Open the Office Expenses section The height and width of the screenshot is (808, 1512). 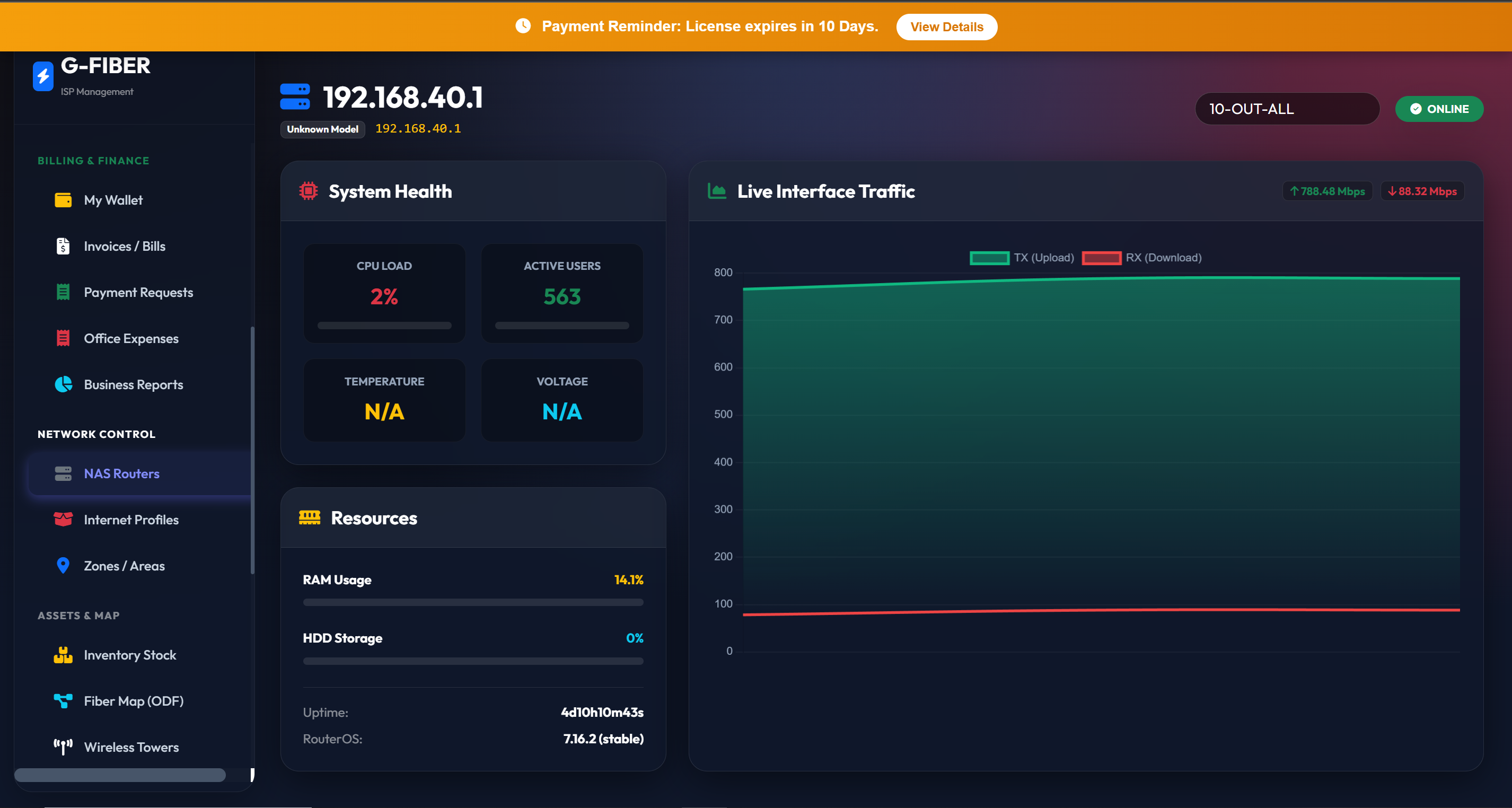point(131,339)
